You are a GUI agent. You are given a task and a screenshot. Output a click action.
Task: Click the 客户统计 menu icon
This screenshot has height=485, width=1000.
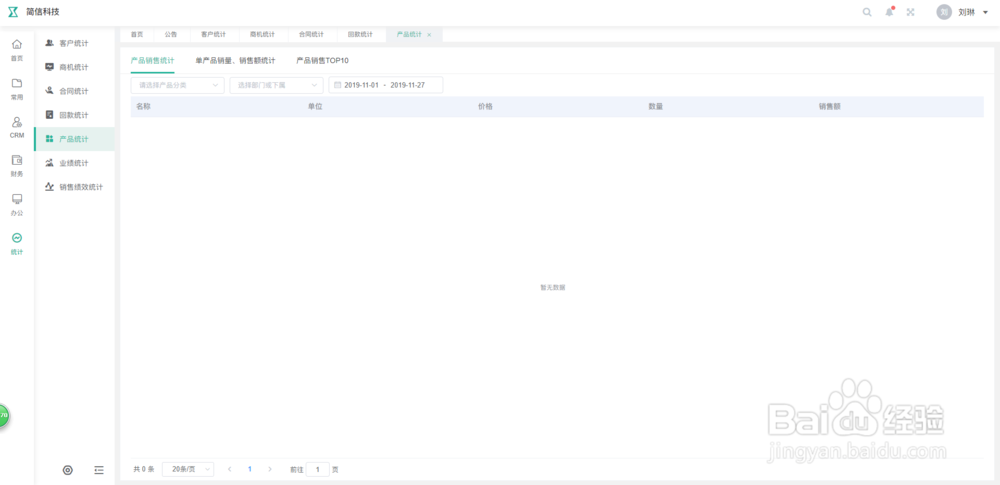(x=49, y=43)
